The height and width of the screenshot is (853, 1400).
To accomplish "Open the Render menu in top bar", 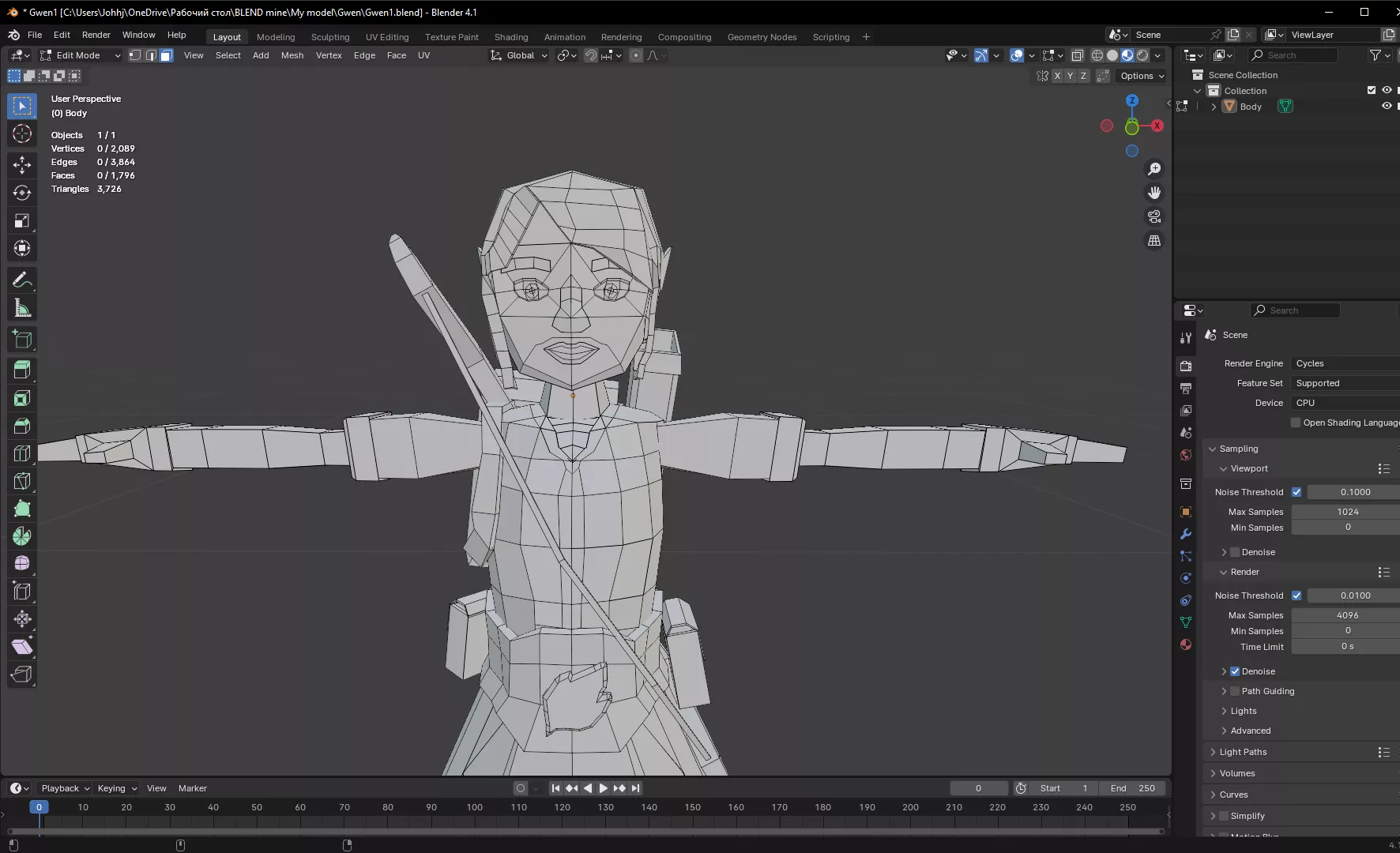I will coord(96,35).
